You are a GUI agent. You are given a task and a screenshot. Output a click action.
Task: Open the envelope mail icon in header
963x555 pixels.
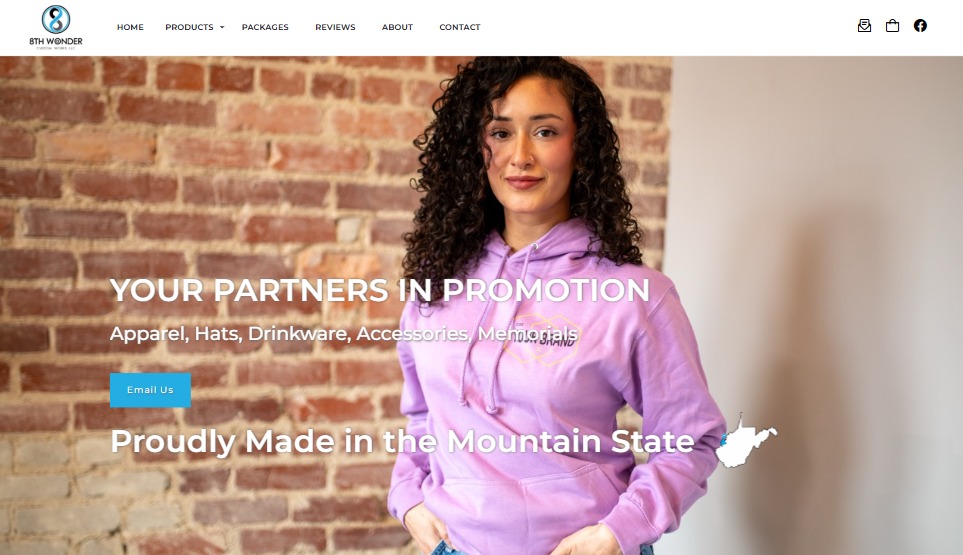[x=864, y=26]
